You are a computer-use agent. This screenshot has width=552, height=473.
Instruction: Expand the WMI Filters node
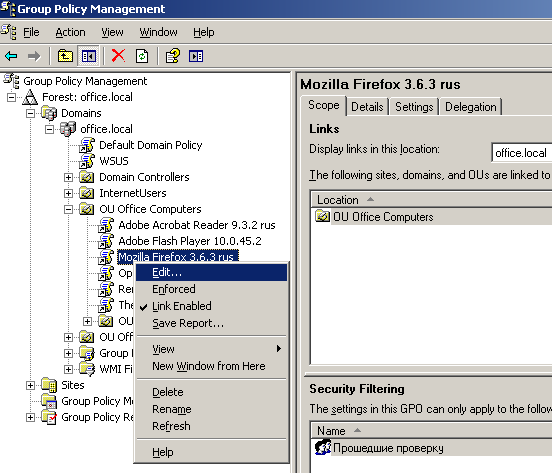click(69, 369)
